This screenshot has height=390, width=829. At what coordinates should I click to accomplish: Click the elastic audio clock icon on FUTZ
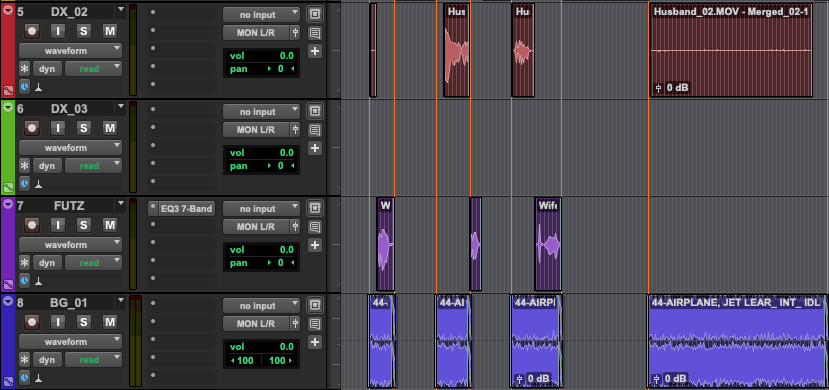[25, 280]
